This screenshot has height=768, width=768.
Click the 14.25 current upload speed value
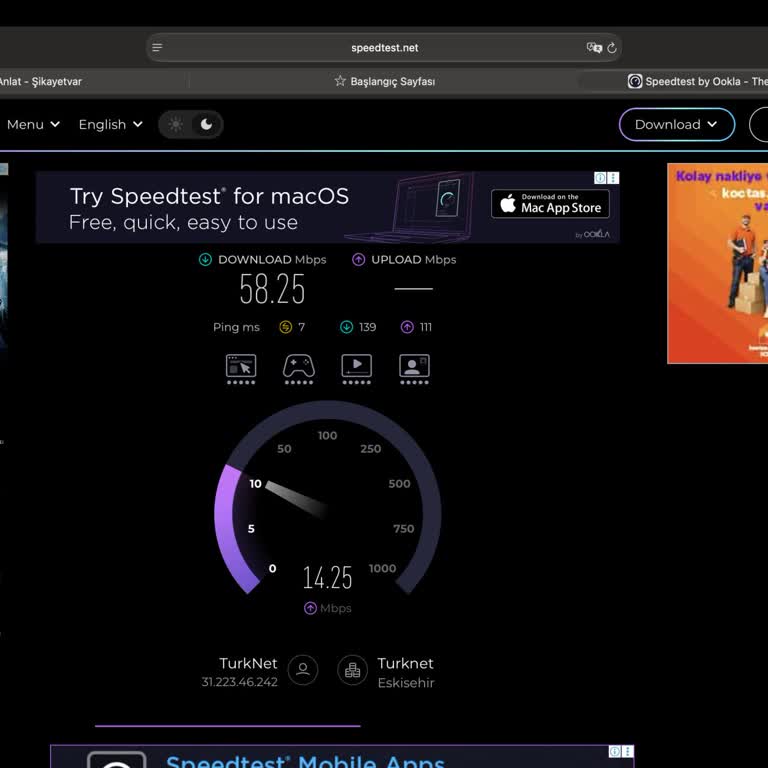tap(327, 577)
